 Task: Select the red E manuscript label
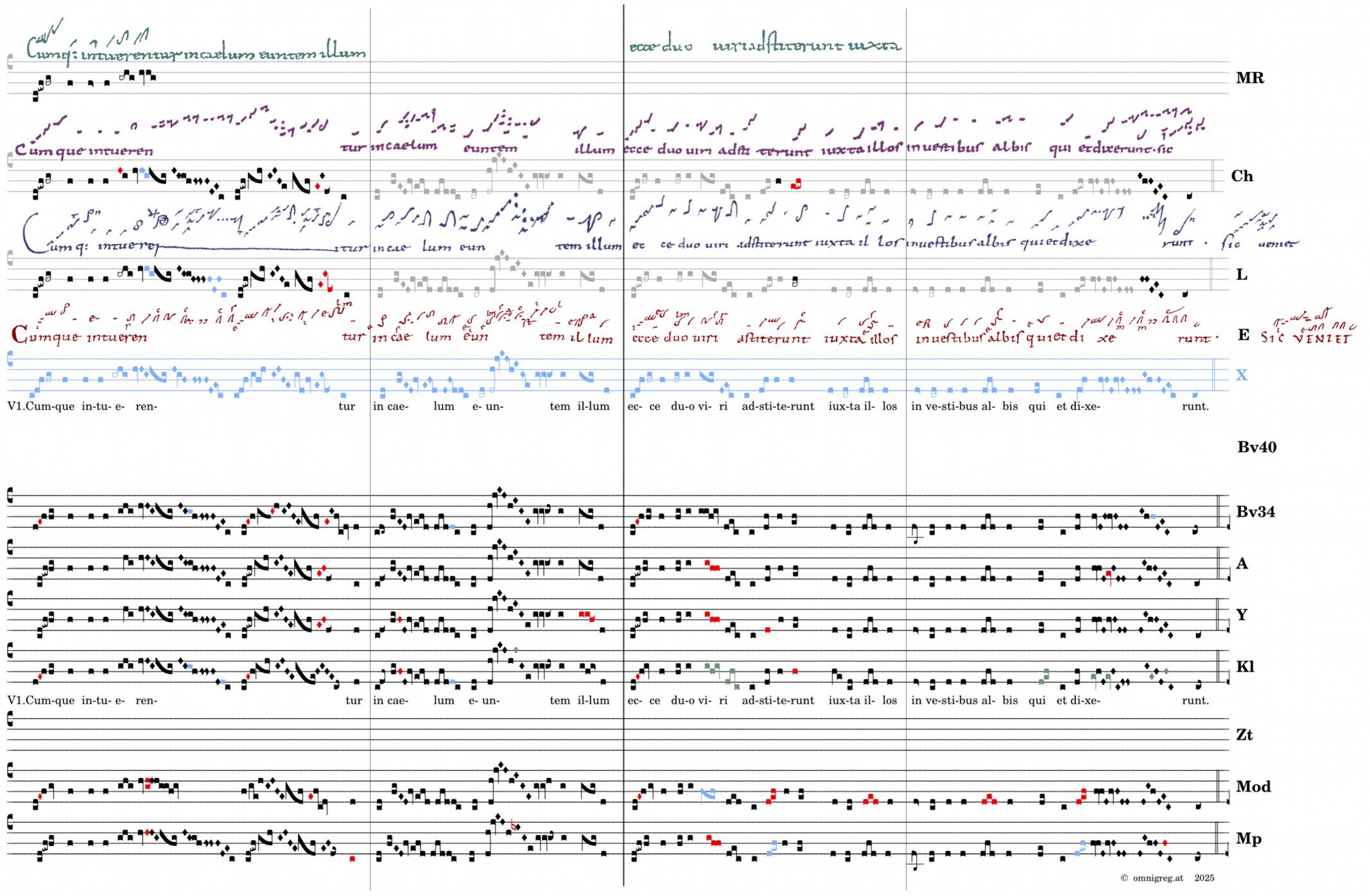(x=1243, y=335)
